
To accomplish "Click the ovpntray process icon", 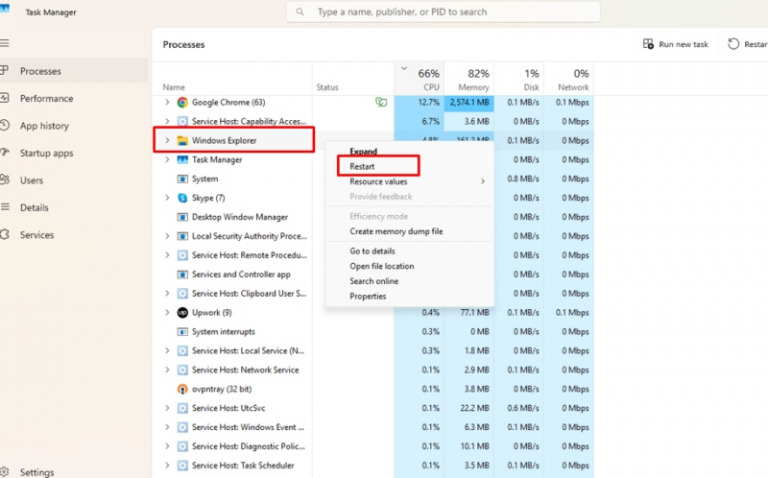I will tap(182, 389).
